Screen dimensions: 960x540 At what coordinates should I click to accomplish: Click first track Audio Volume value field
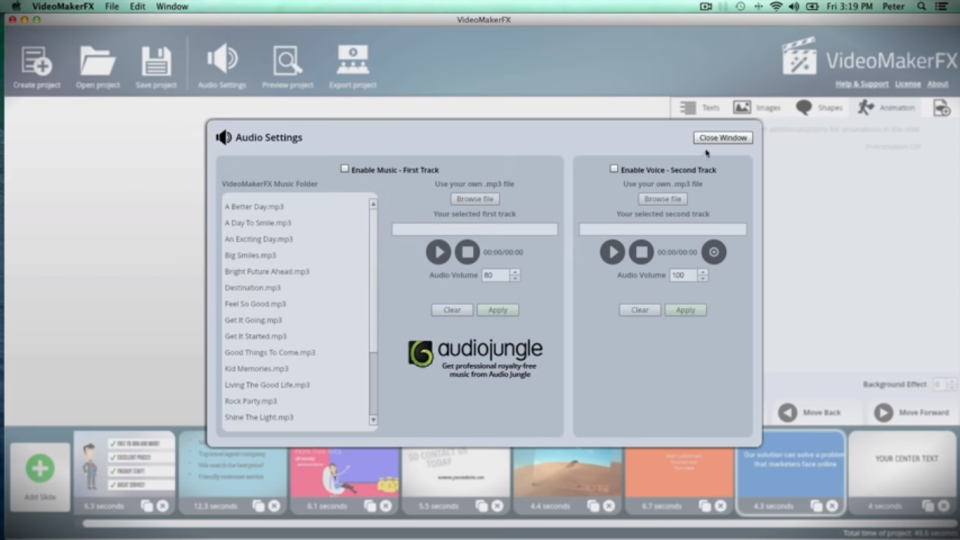[495, 275]
